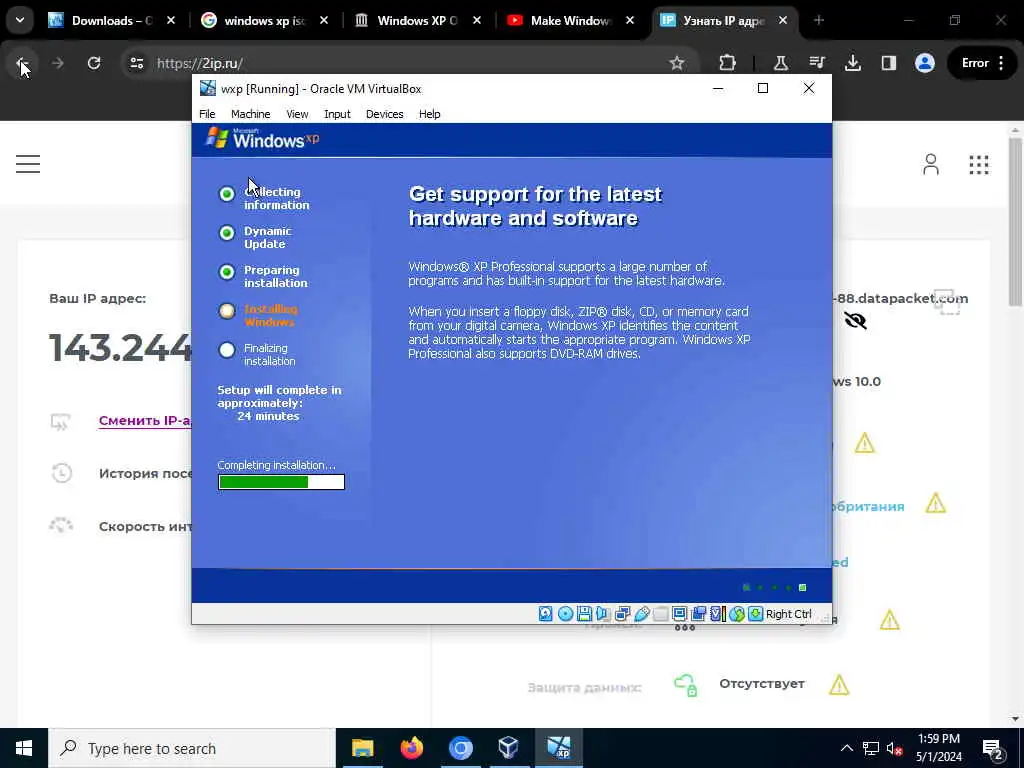1024x768 pixels.
Task: Open the Input menu in VirtualBox
Action: point(337,114)
